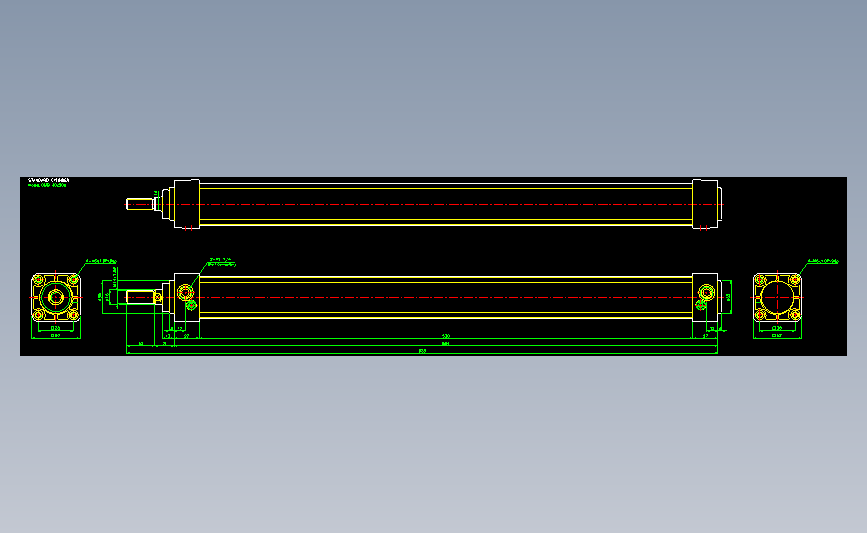The image size is (867, 533).
Task: Select the lower-left mounting hole of the rear end view
Action: (760, 315)
